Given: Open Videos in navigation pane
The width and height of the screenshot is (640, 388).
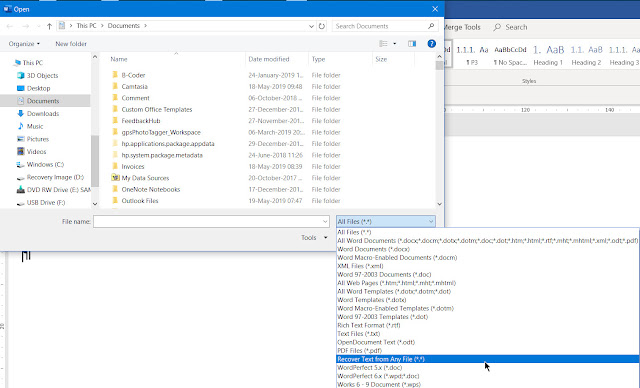Looking at the screenshot, I should click(x=36, y=151).
